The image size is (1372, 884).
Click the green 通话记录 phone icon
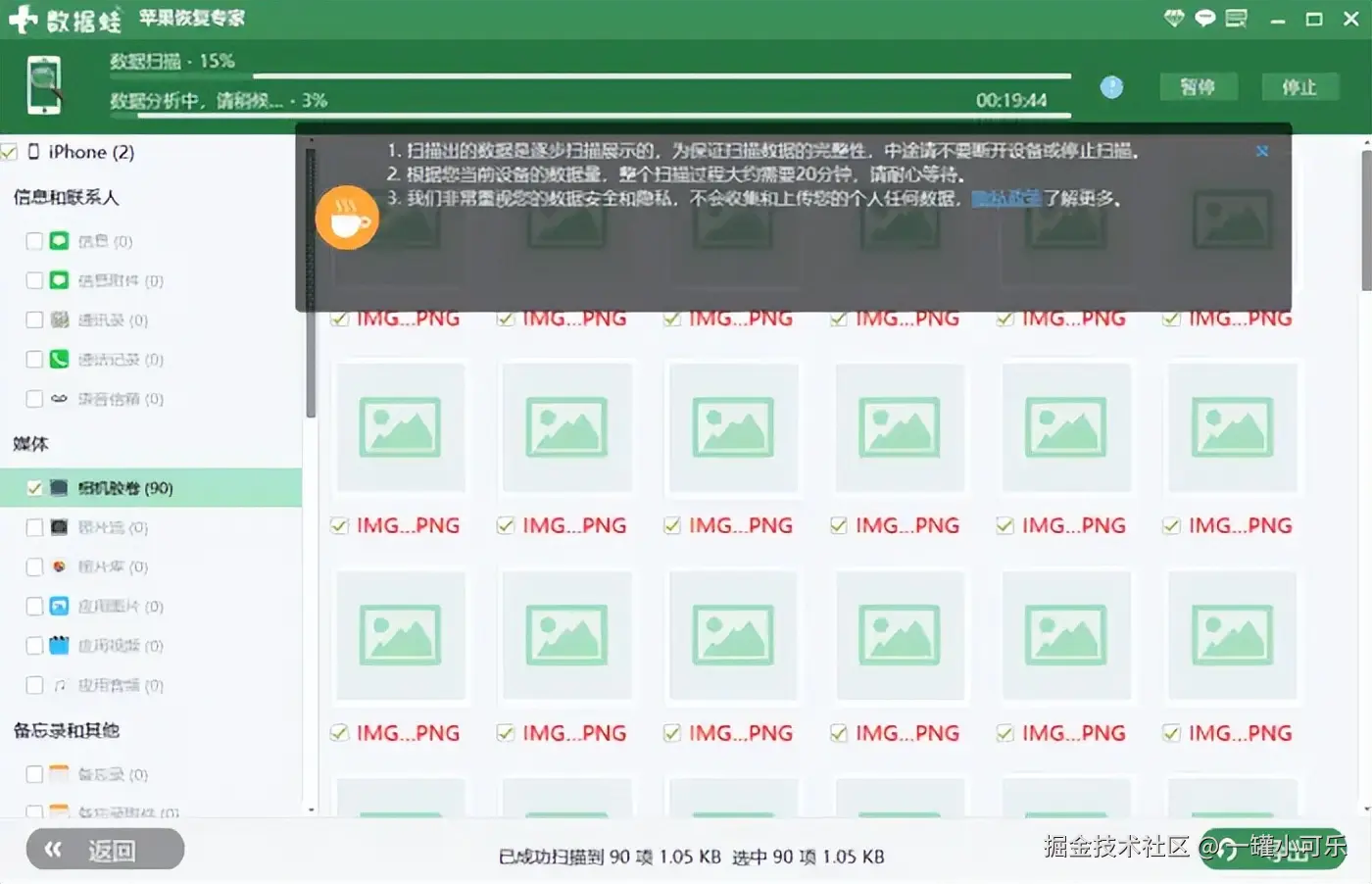click(60, 359)
